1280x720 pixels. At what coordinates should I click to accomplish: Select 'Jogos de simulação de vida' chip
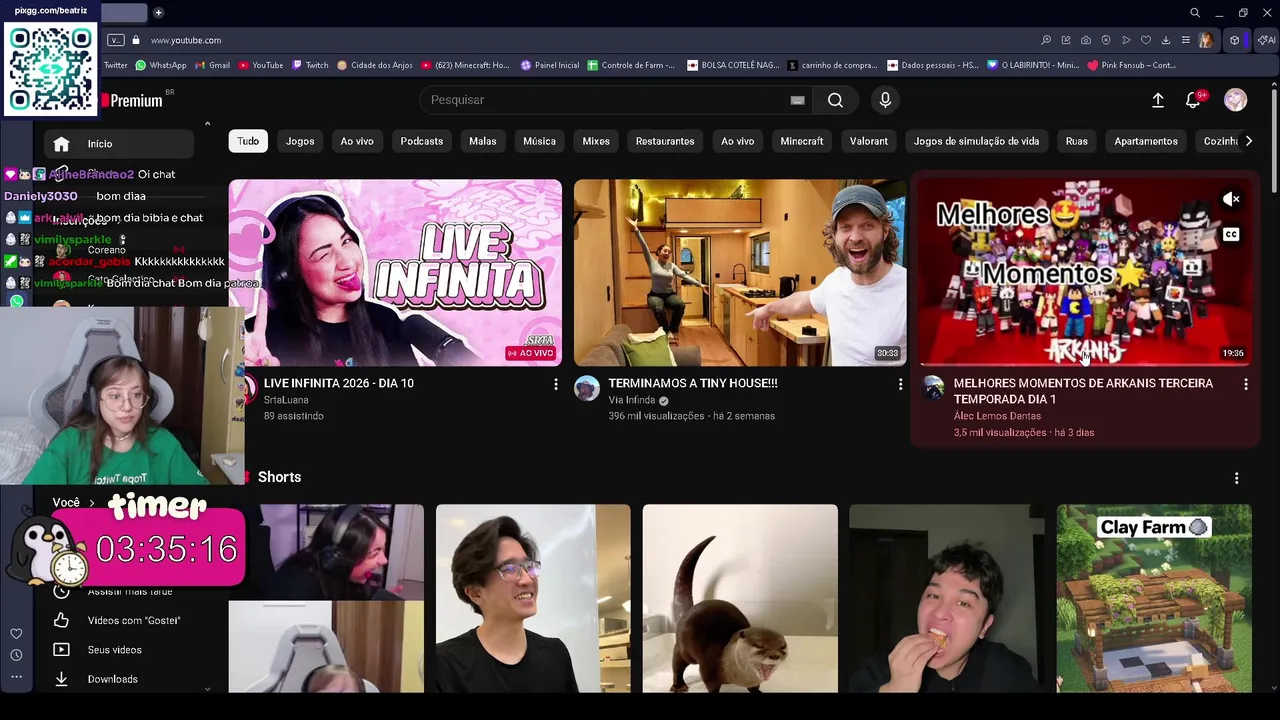point(976,141)
